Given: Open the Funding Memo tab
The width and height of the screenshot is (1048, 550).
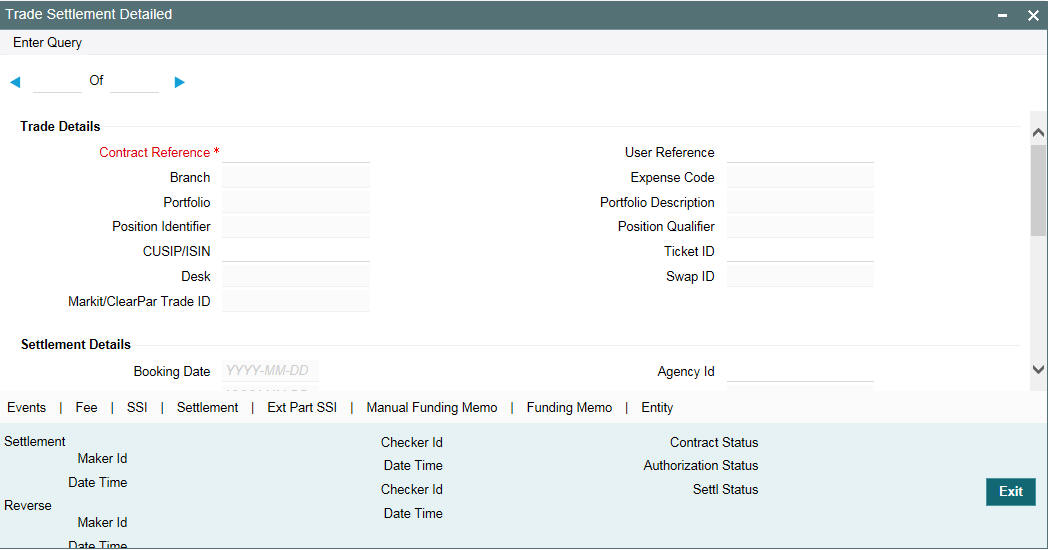Looking at the screenshot, I should pos(569,408).
